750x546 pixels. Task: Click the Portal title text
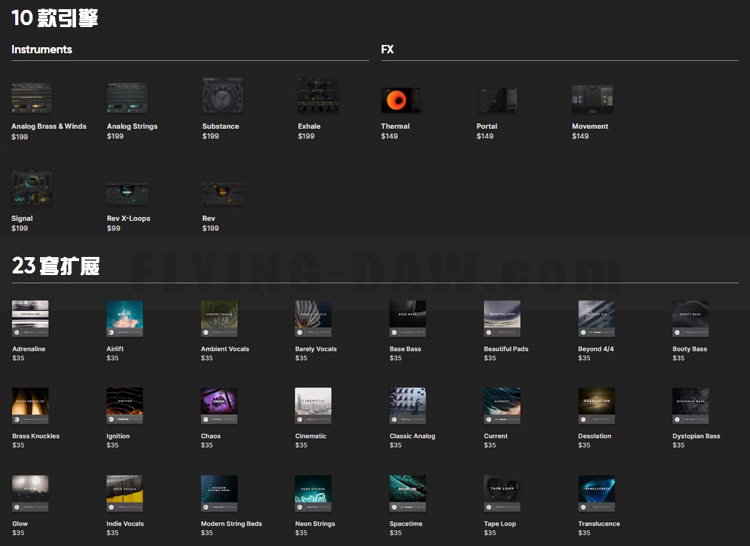click(x=486, y=126)
